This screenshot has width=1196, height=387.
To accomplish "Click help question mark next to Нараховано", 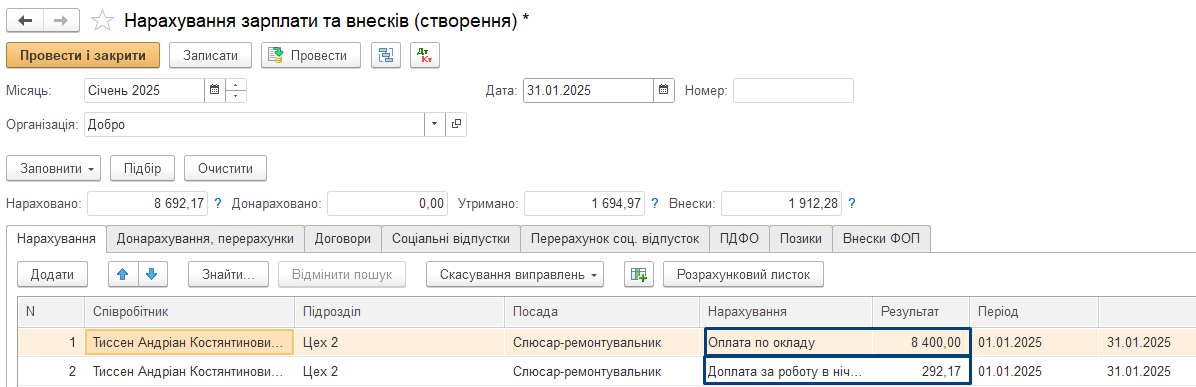I will point(218,204).
